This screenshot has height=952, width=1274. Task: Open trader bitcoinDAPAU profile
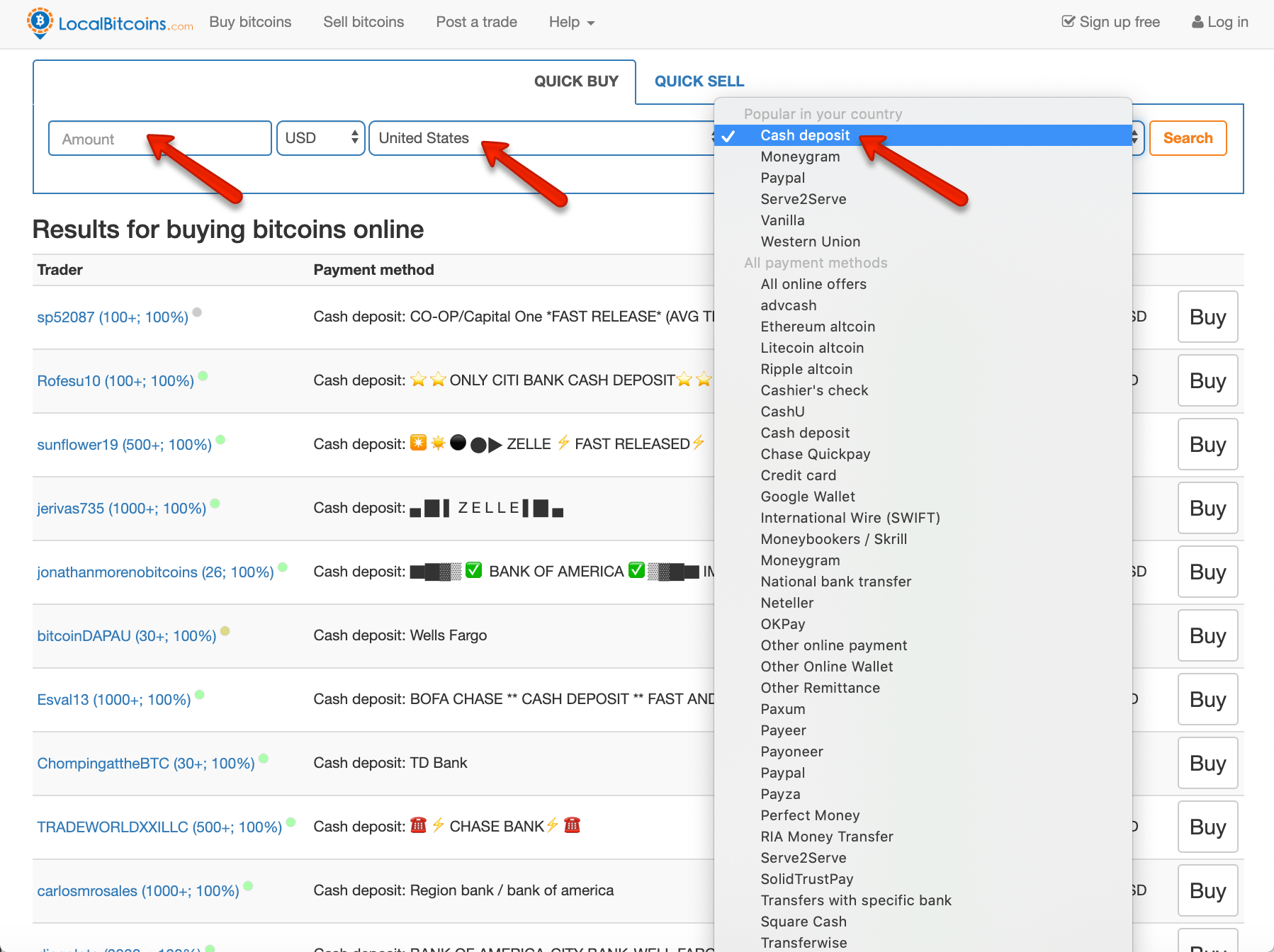point(126,636)
